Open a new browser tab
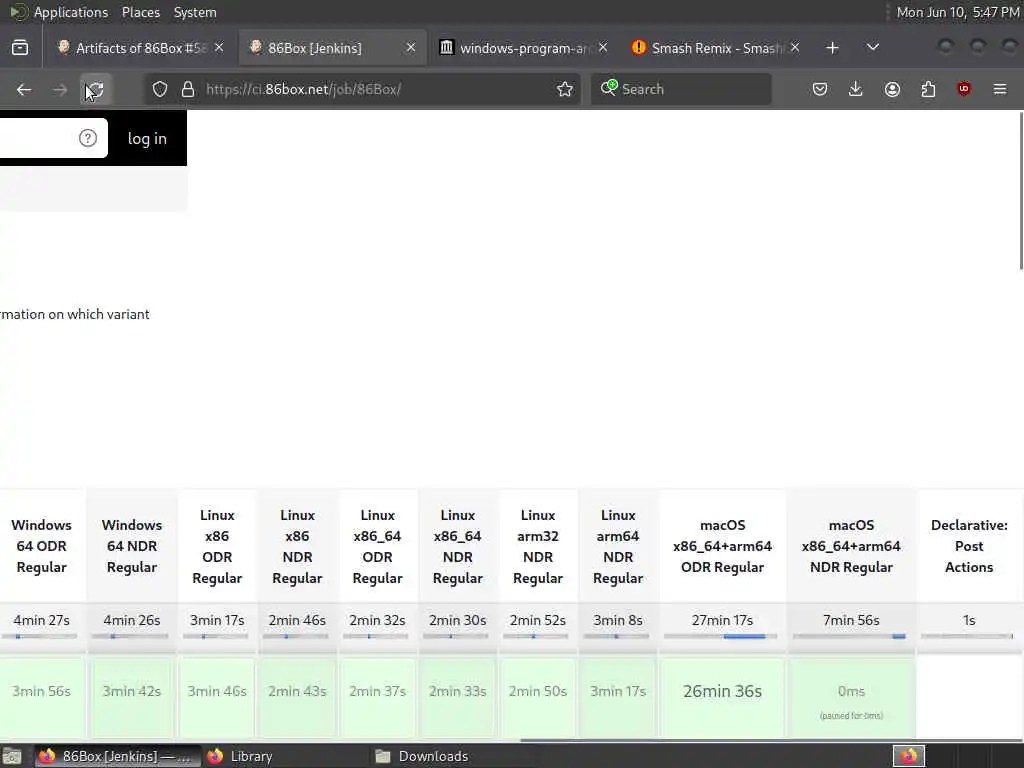Image resolution: width=1024 pixels, height=768 pixels. click(832, 48)
